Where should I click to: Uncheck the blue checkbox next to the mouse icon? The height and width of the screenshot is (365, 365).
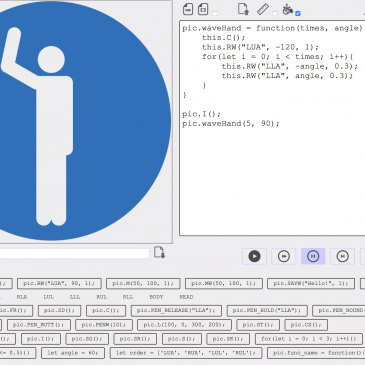(x=298, y=13)
